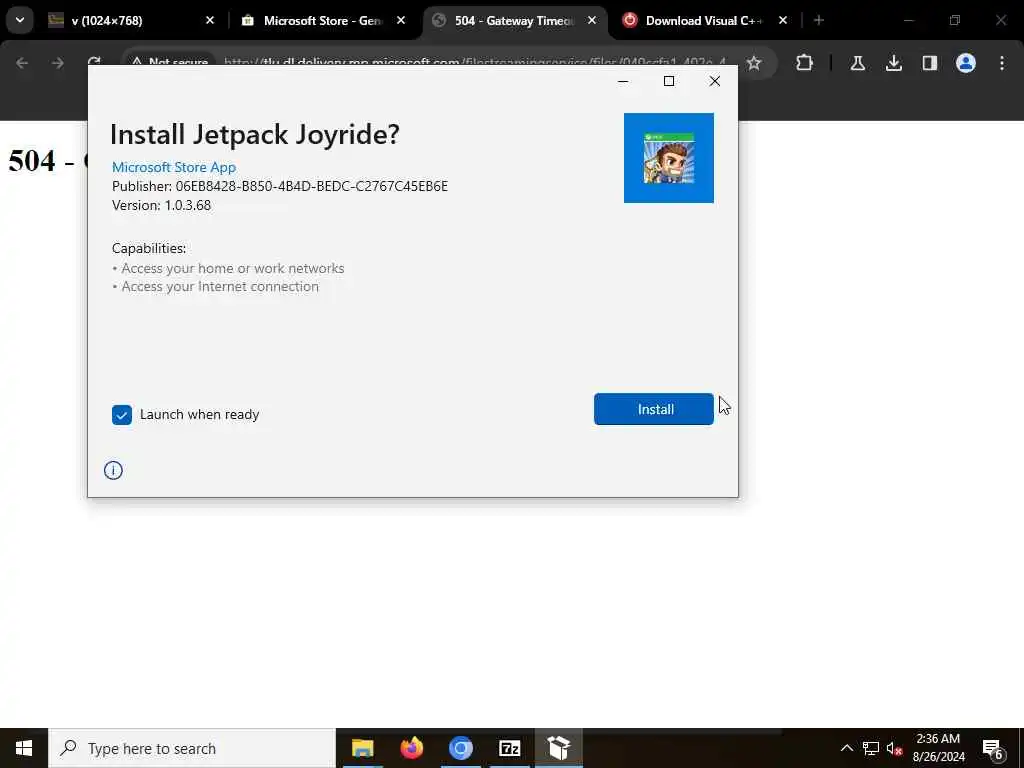Go back in Chrome
The width and height of the screenshot is (1024, 768).
(x=22, y=63)
